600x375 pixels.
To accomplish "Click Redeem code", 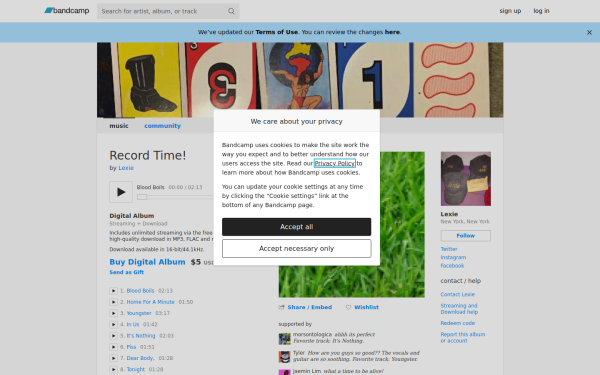I will click(x=458, y=323).
